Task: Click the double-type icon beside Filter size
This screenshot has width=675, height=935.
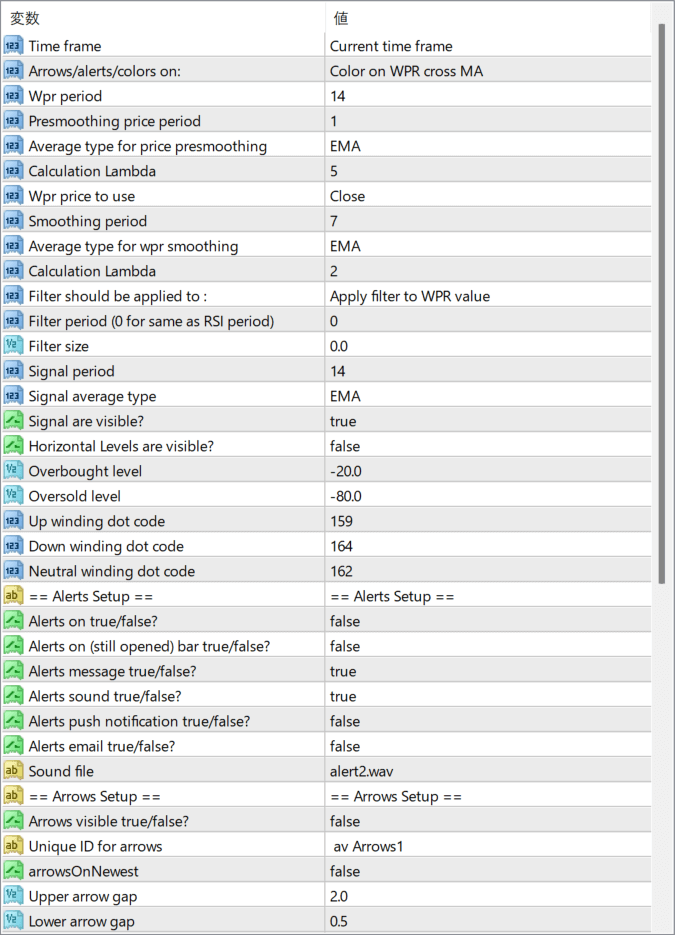Action: [x=13, y=346]
